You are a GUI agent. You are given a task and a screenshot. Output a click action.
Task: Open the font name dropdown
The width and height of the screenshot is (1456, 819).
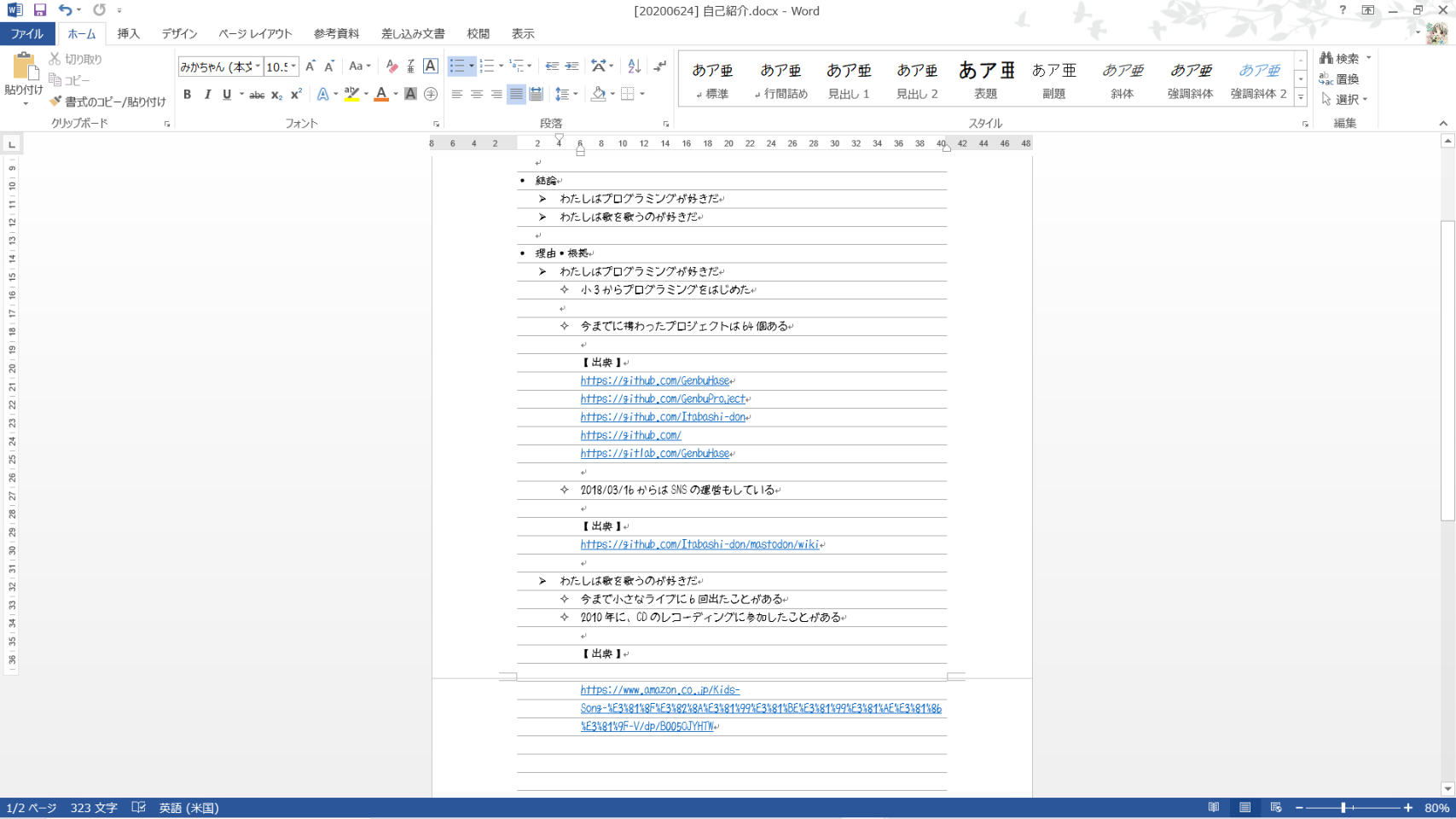pyautogui.click(x=258, y=67)
